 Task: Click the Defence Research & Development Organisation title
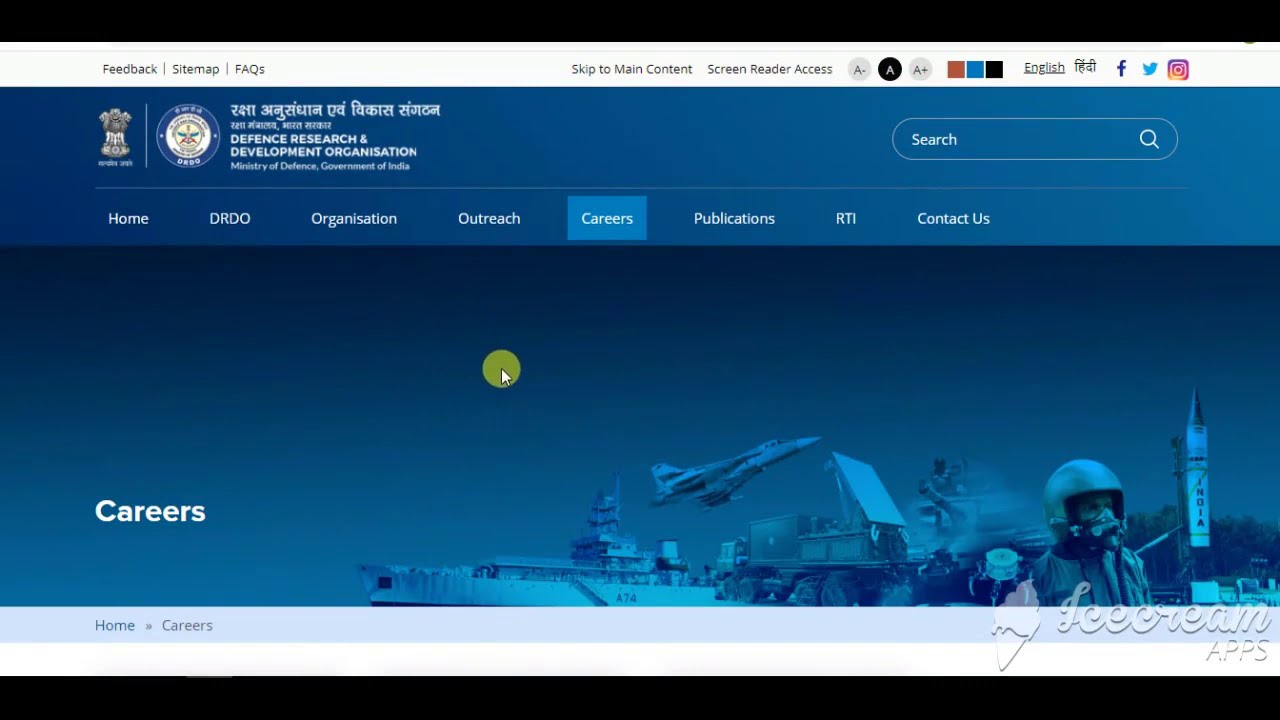coord(324,145)
